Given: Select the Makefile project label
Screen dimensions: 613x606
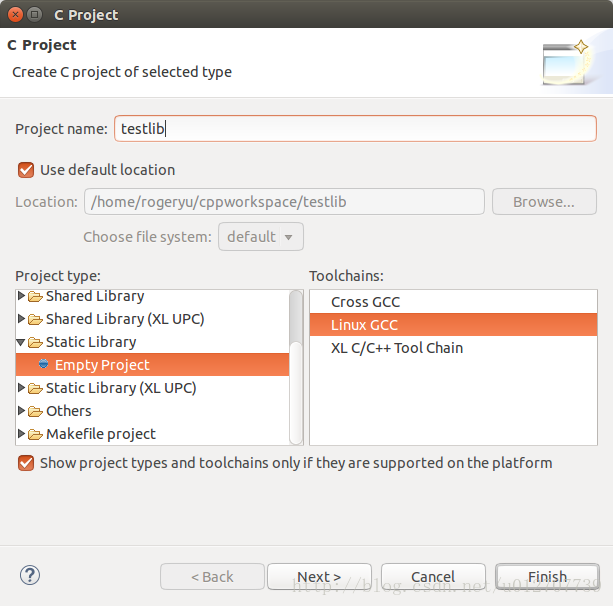Looking at the screenshot, I should click(x=101, y=434).
